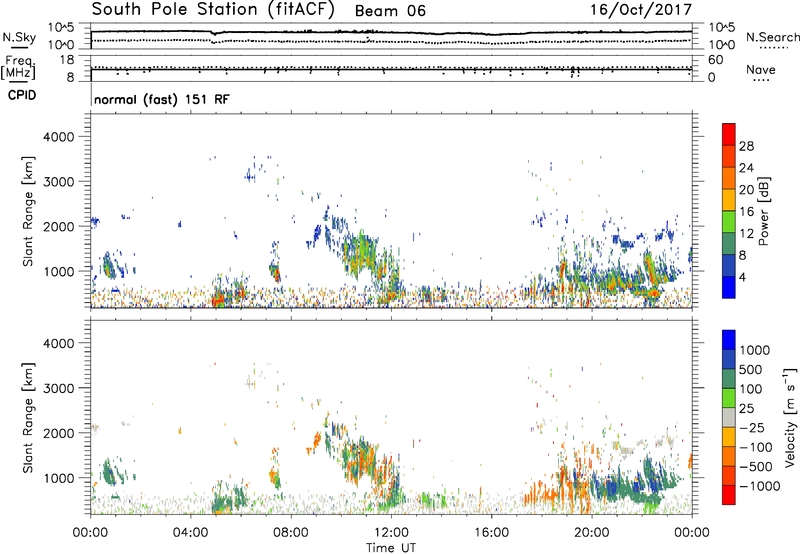
Task: Click the Velocity colorbar tick label '-1000'
Action: pyautogui.click(x=760, y=486)
